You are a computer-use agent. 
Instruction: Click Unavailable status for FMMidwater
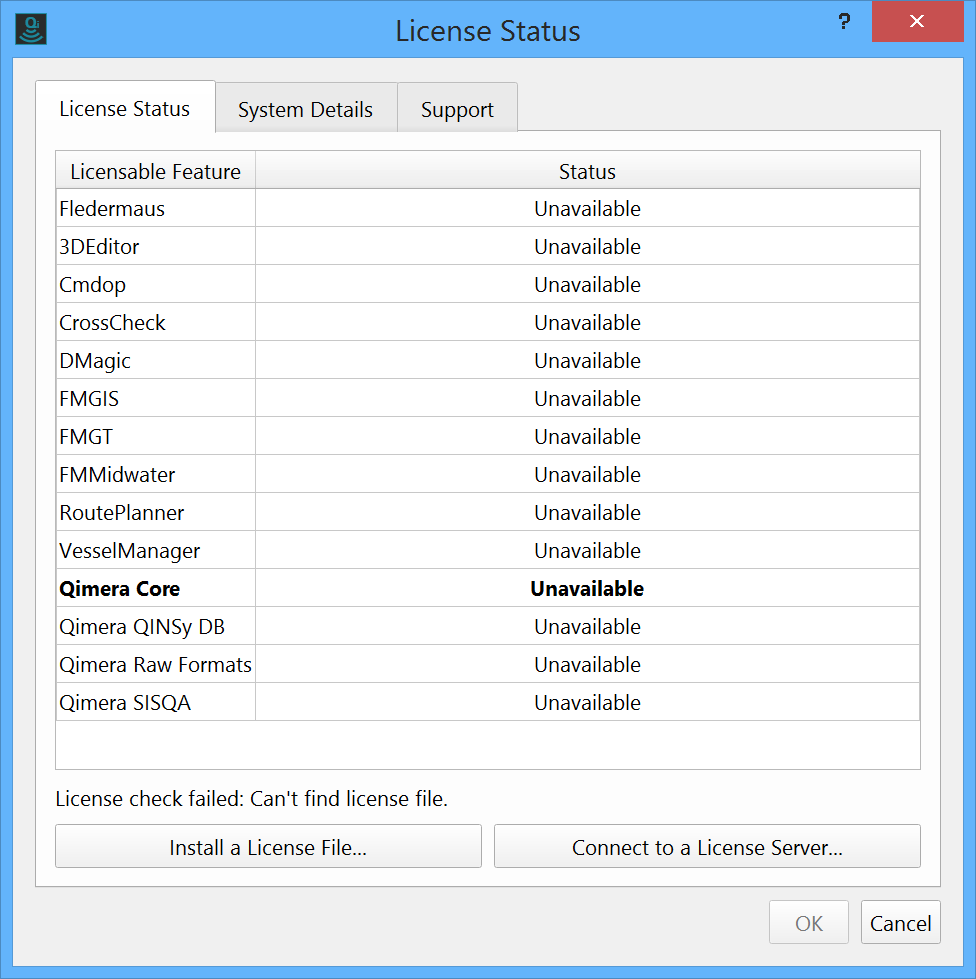(588, 475)
